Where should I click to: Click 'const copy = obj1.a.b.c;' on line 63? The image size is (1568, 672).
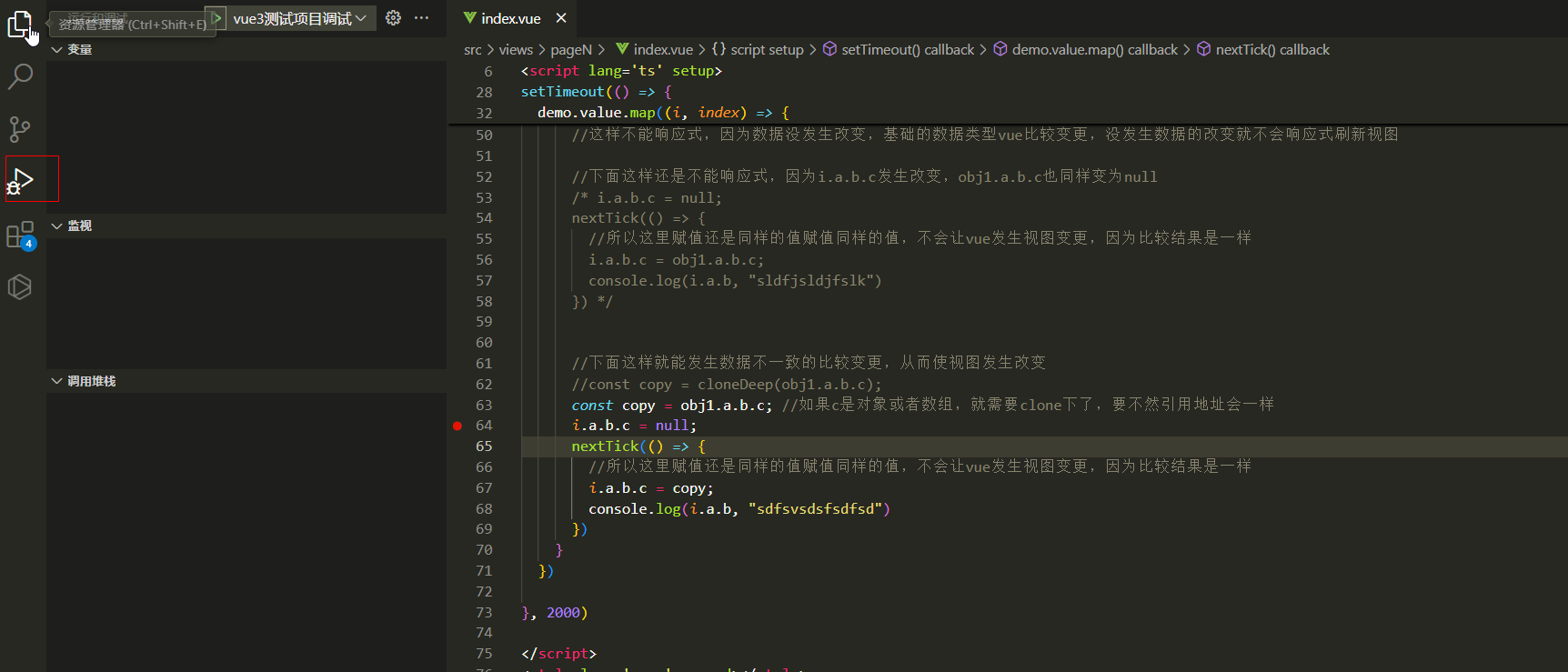pyautogui.click(x=672, y=405)
